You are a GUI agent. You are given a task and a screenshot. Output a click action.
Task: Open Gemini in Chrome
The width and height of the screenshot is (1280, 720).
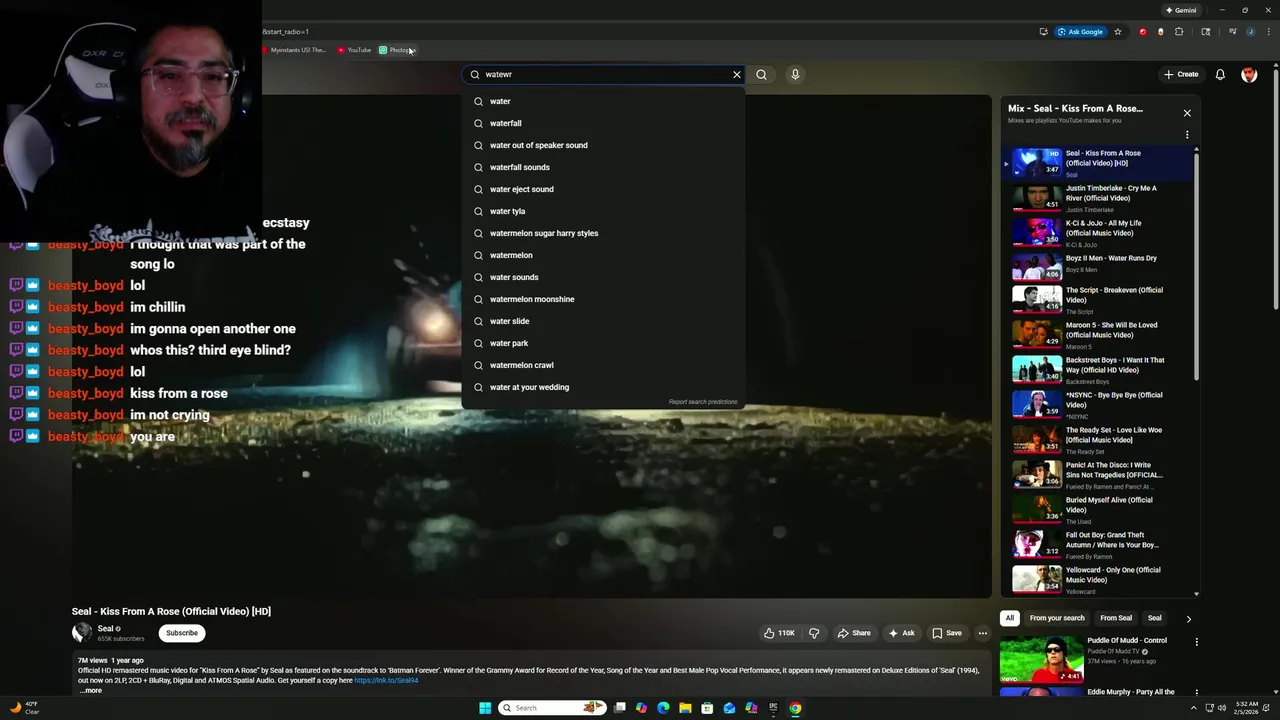click(1181, 10)
